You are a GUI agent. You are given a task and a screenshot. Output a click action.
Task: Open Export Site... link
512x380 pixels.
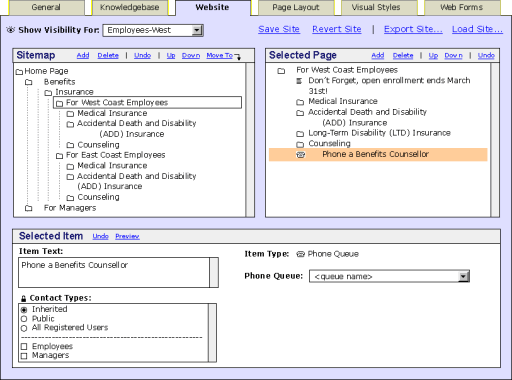(x=413, y=29)
